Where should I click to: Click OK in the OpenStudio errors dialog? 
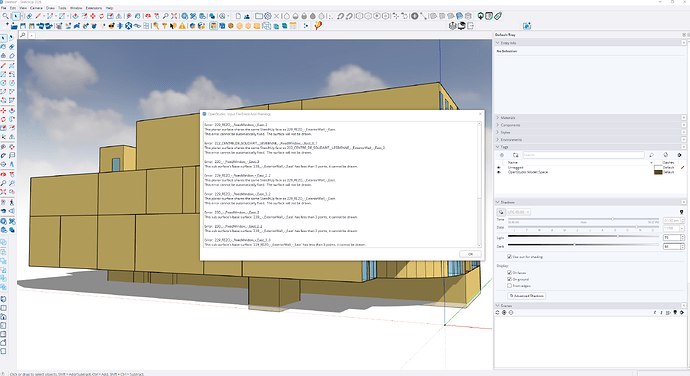pos(470,254)
